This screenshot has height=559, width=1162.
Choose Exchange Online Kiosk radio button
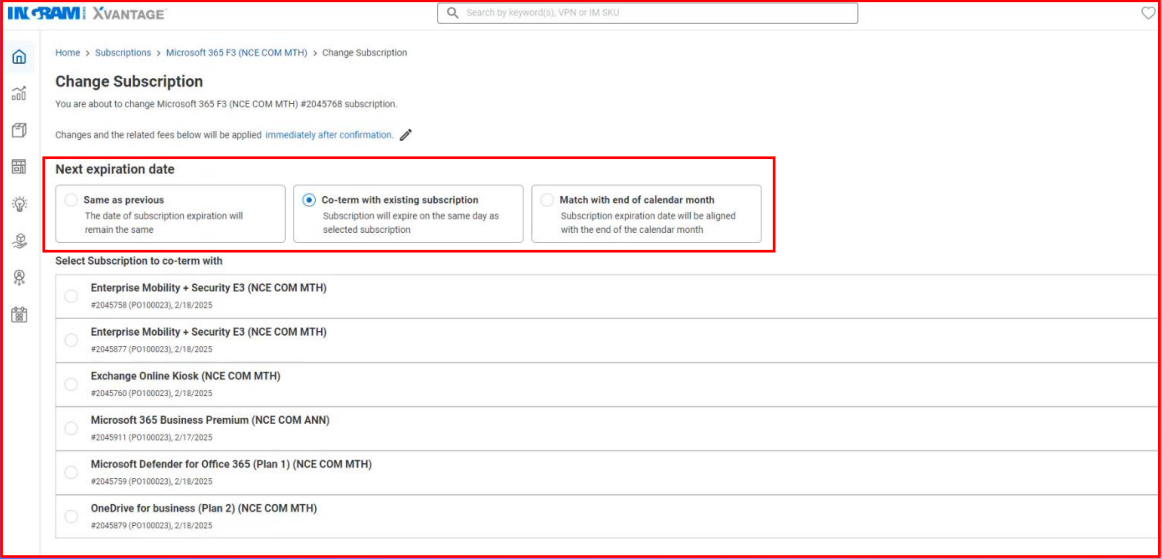point(71,384)
